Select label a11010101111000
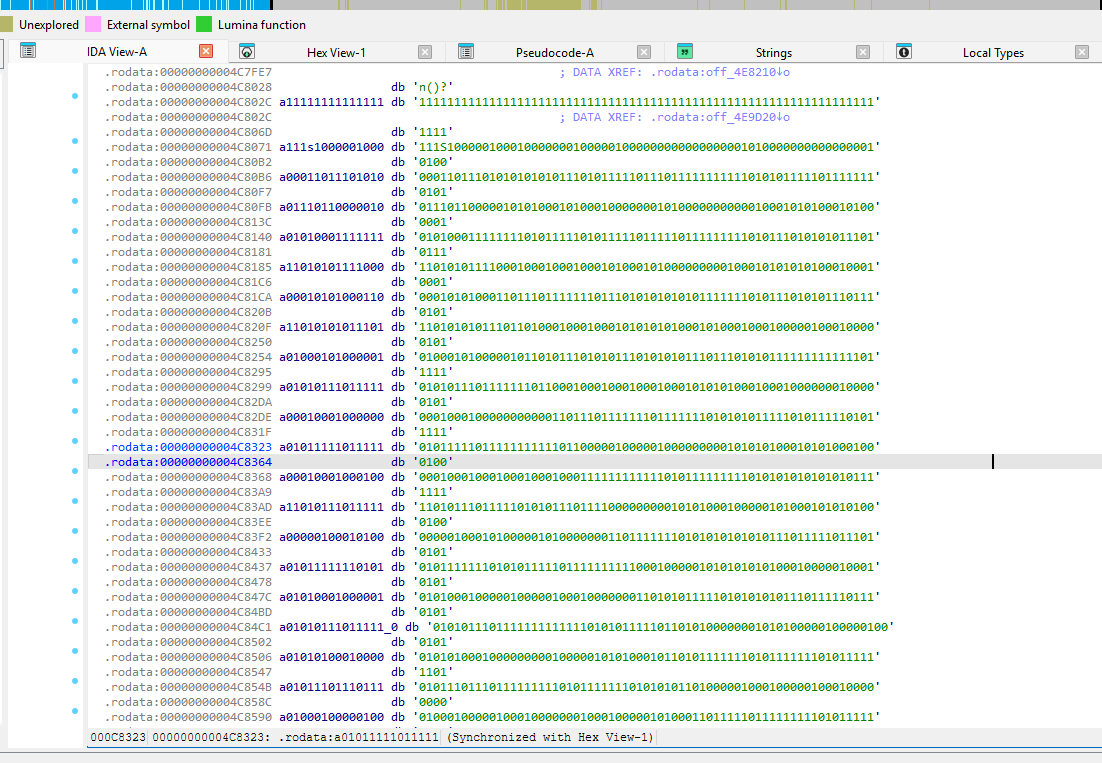1102x763 pixels. pos(332,267)
